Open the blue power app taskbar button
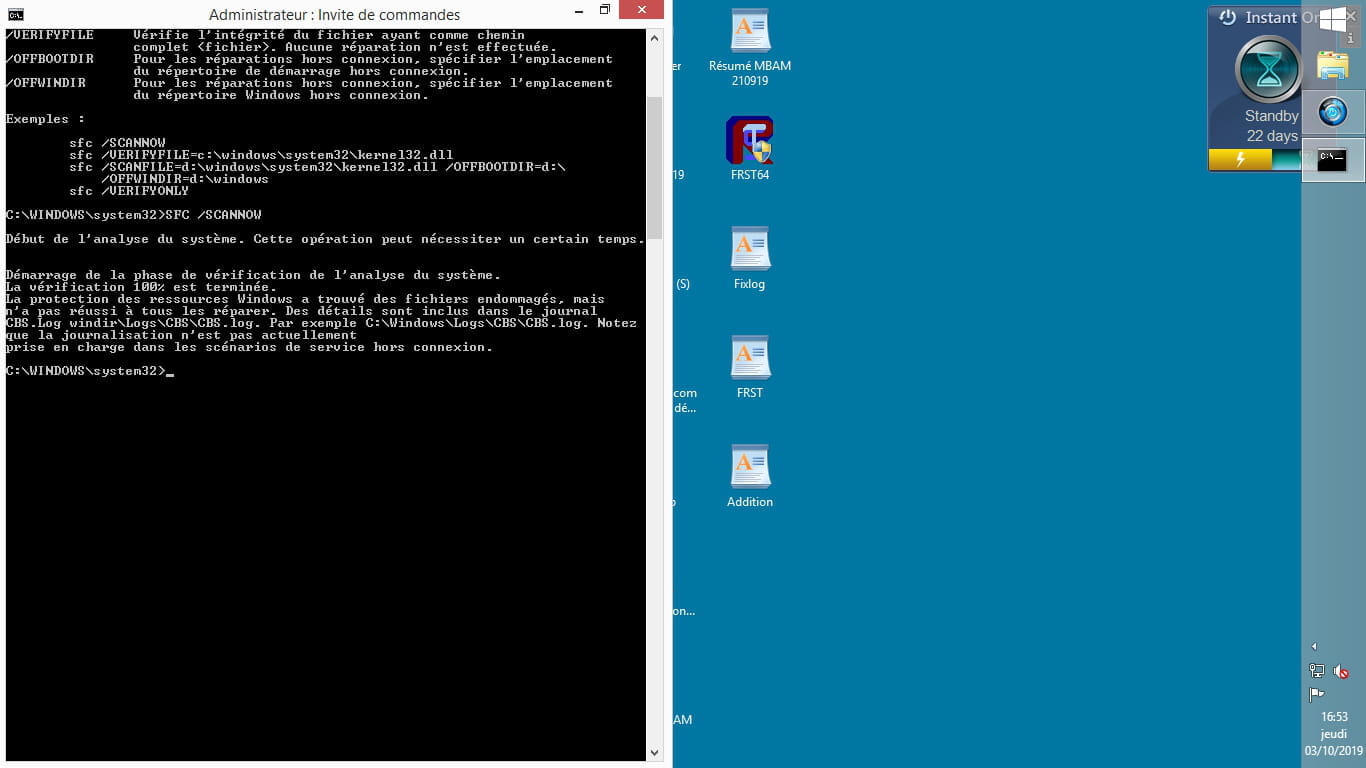Screen dimensions: 1366x768 tap(1333, 113)
